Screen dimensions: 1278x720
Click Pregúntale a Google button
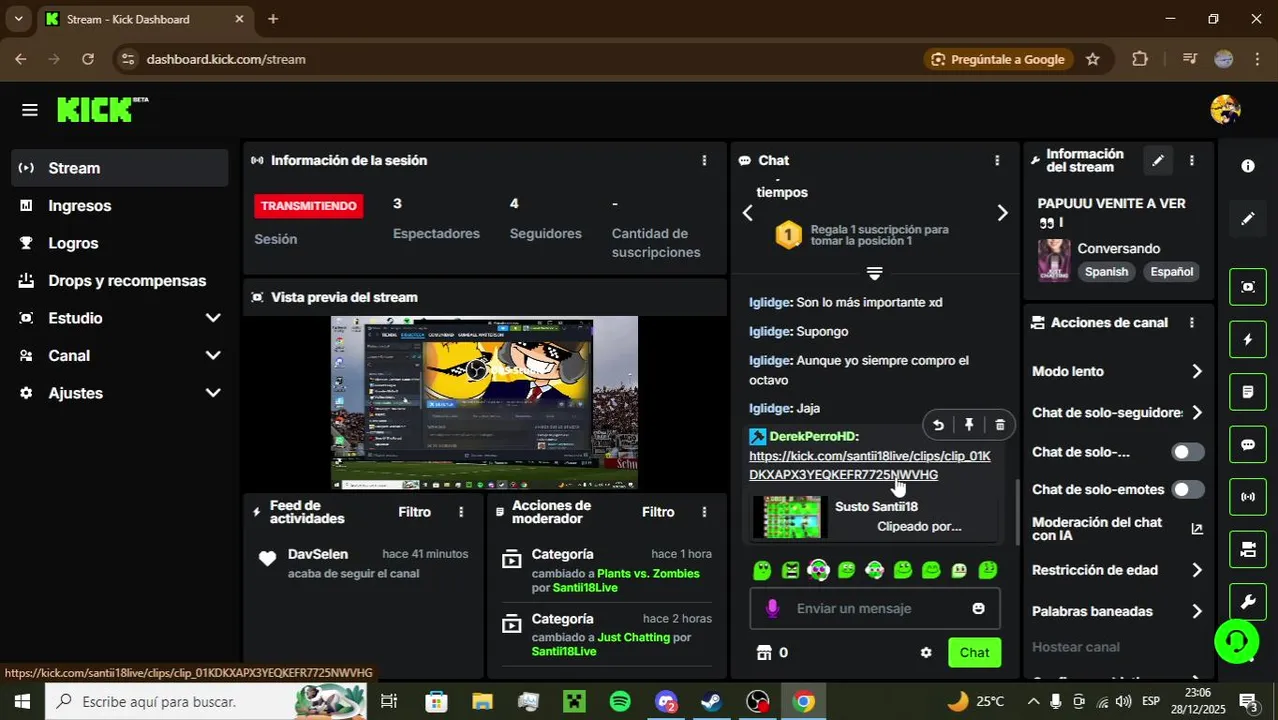click(x=997, y=59)
